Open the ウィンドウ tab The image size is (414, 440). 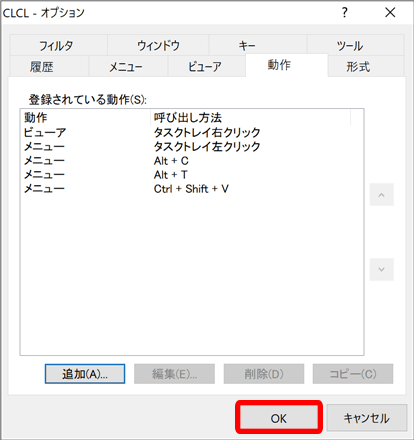coord(158,45)
